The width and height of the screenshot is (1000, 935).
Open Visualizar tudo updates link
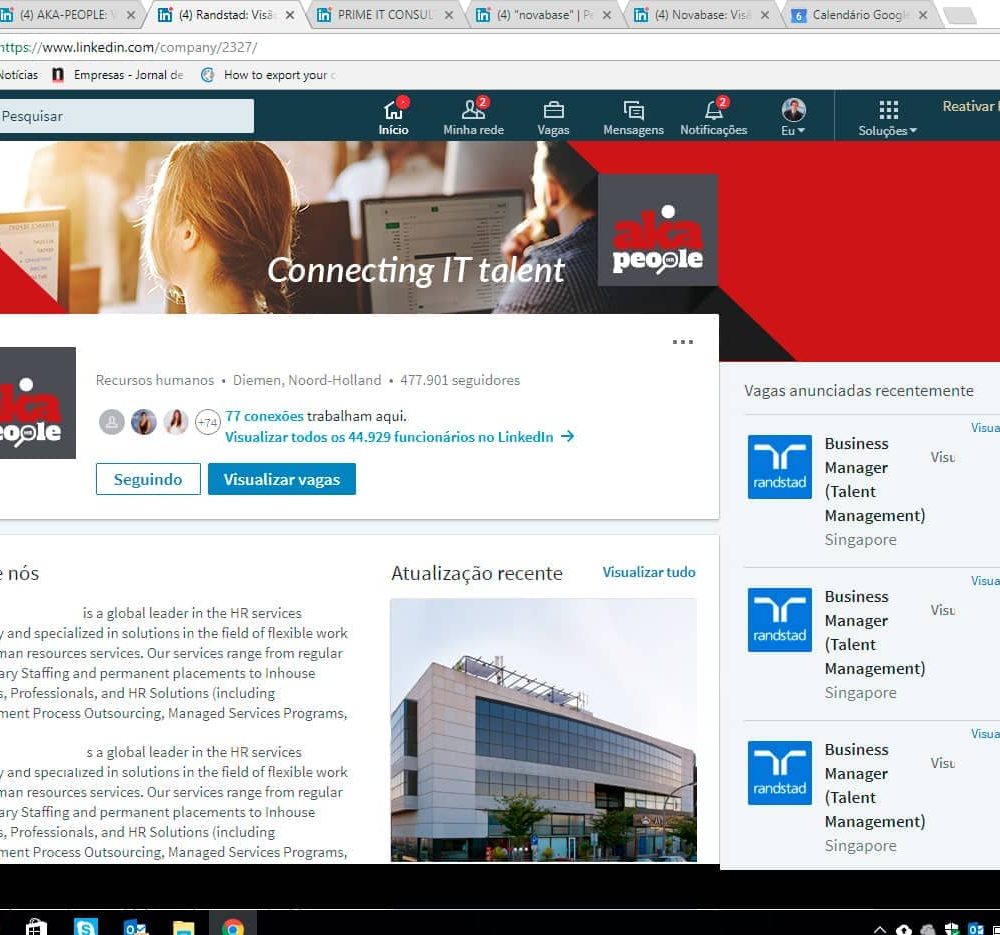(x=649, y=572)
